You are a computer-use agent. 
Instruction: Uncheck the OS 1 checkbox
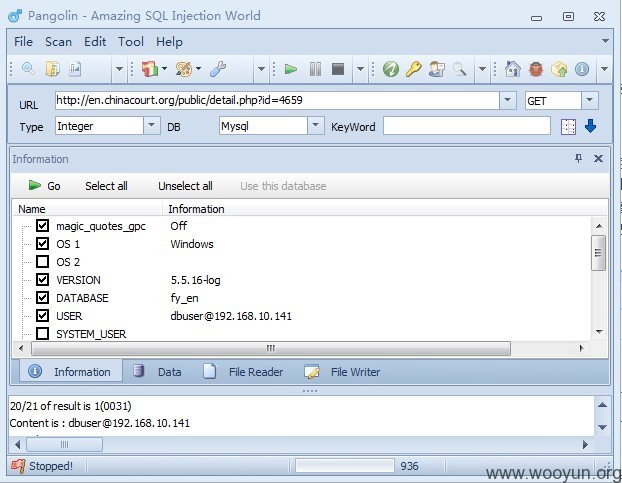pyautogui.click(x=42, y=243)
